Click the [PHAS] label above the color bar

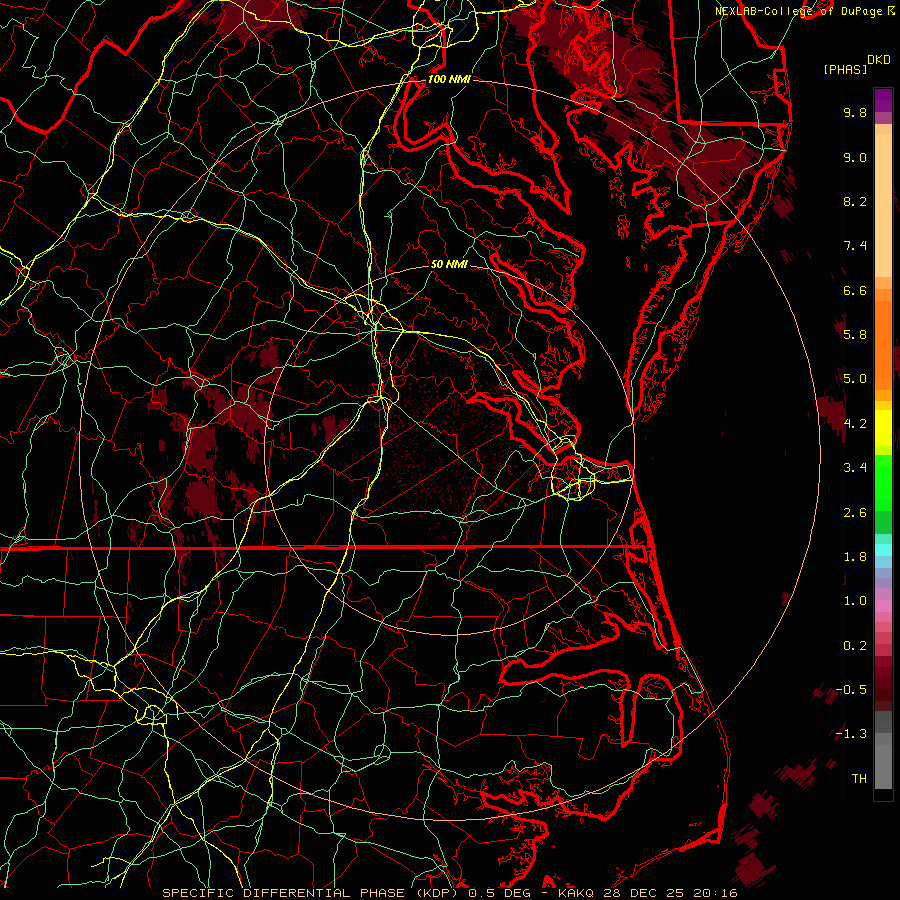click(845, 69)
